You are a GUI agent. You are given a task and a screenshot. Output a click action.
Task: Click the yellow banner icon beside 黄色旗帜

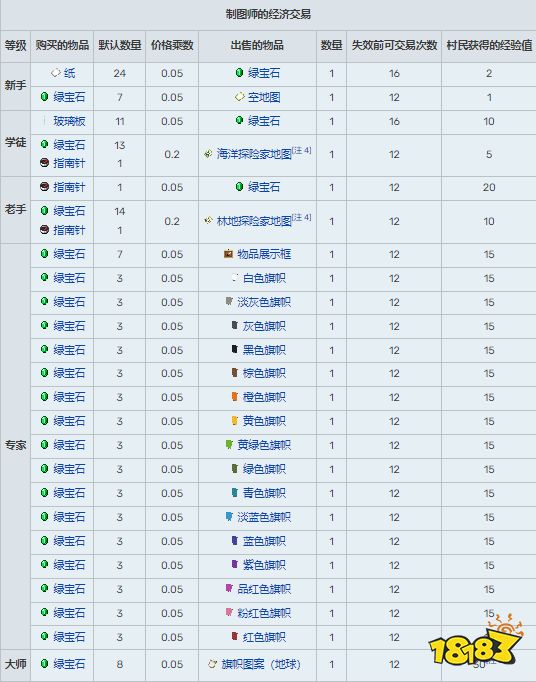[x=234, y=421]
